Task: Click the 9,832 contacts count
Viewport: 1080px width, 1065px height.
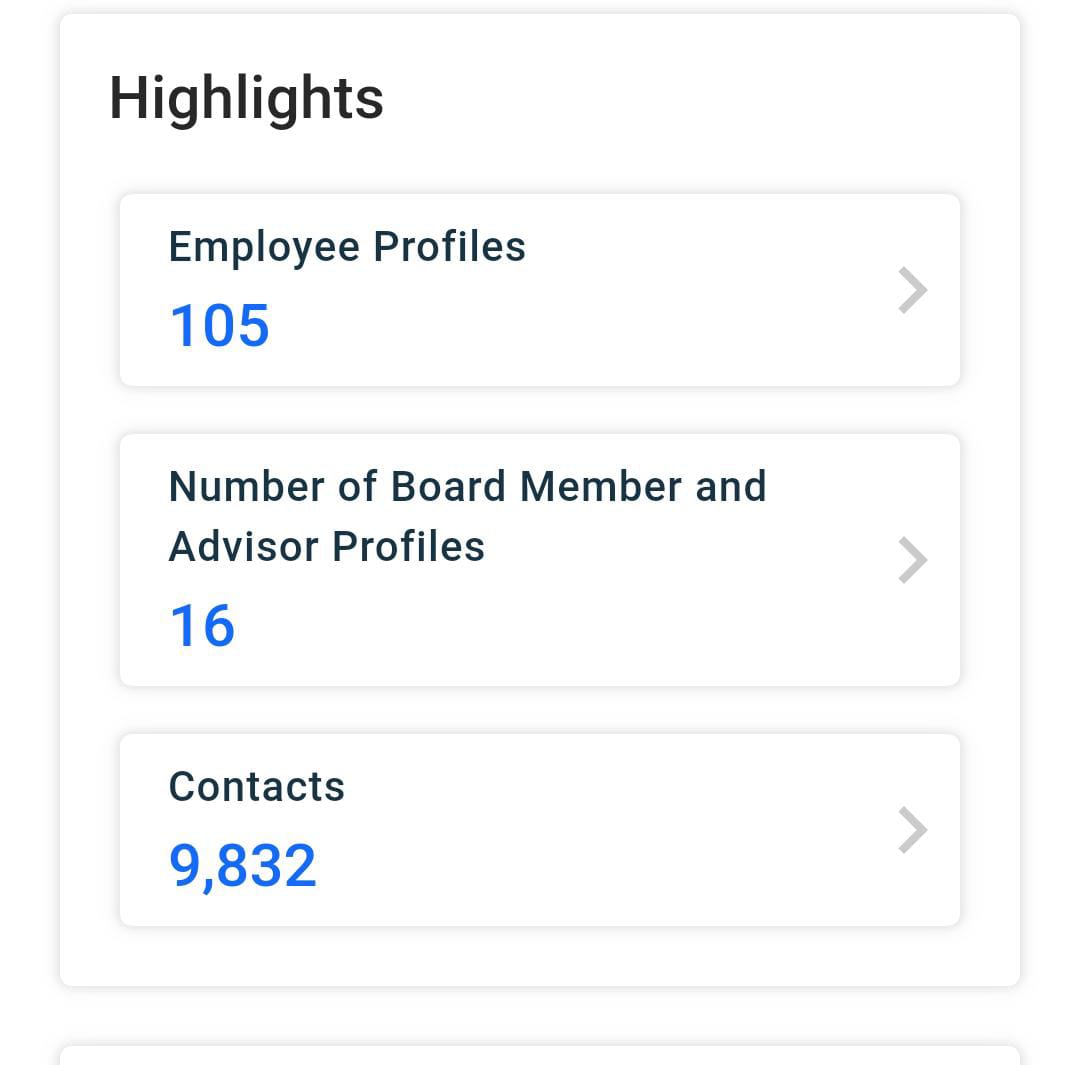Action: [242, 866]
